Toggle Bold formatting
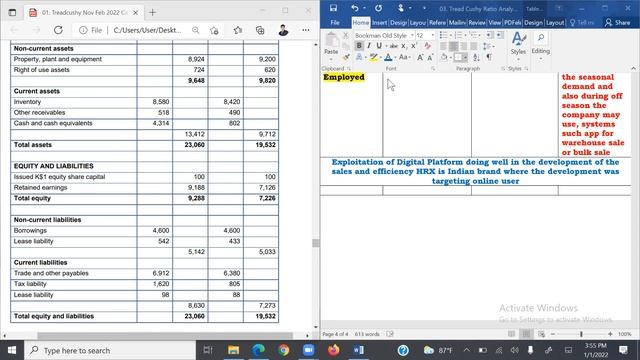This screenshot has height=360, width=640. (359, 46)
